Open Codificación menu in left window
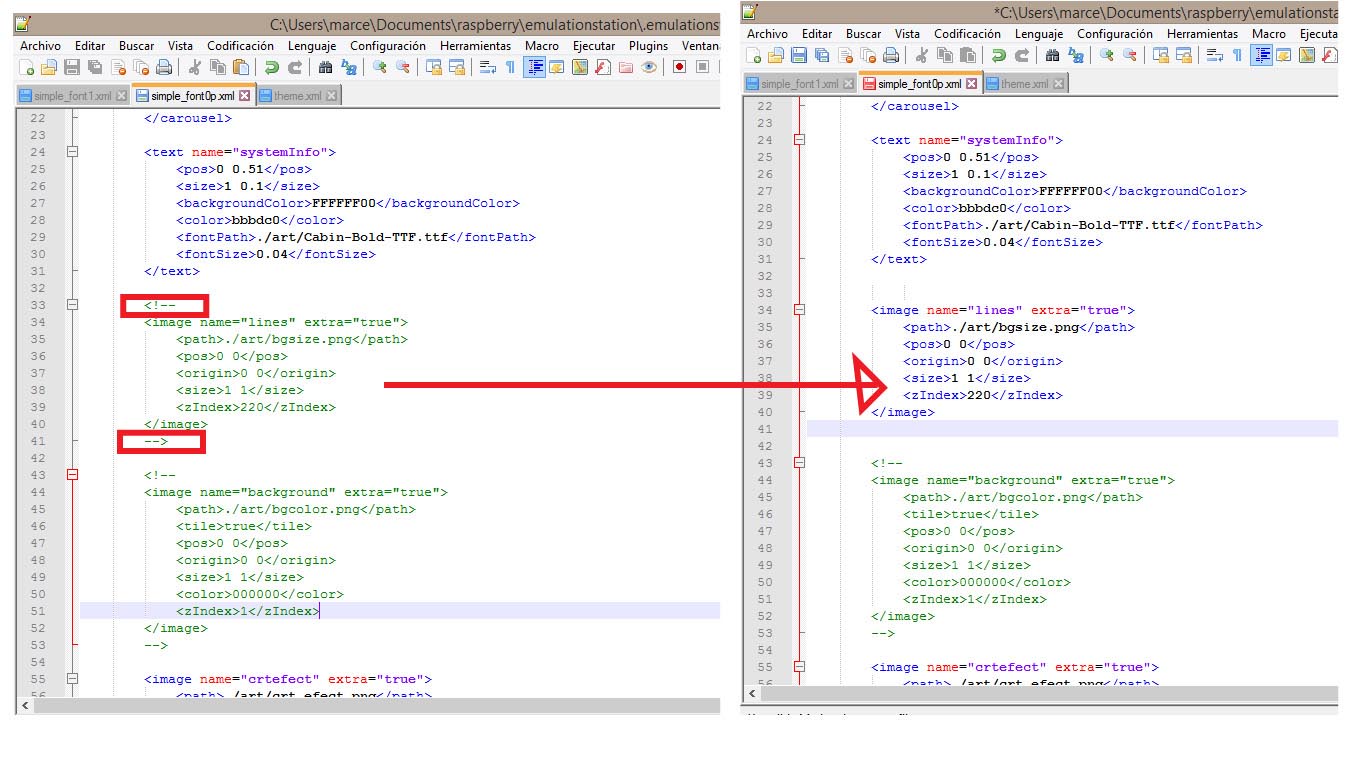This screenshot has height=781, width=1349. coord(240,46)
